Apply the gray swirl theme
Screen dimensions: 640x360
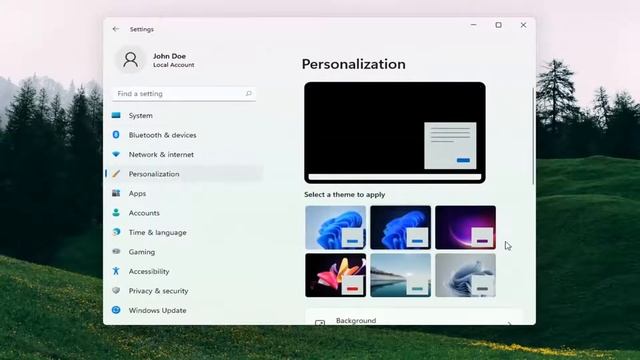click(x=465, y=275)
